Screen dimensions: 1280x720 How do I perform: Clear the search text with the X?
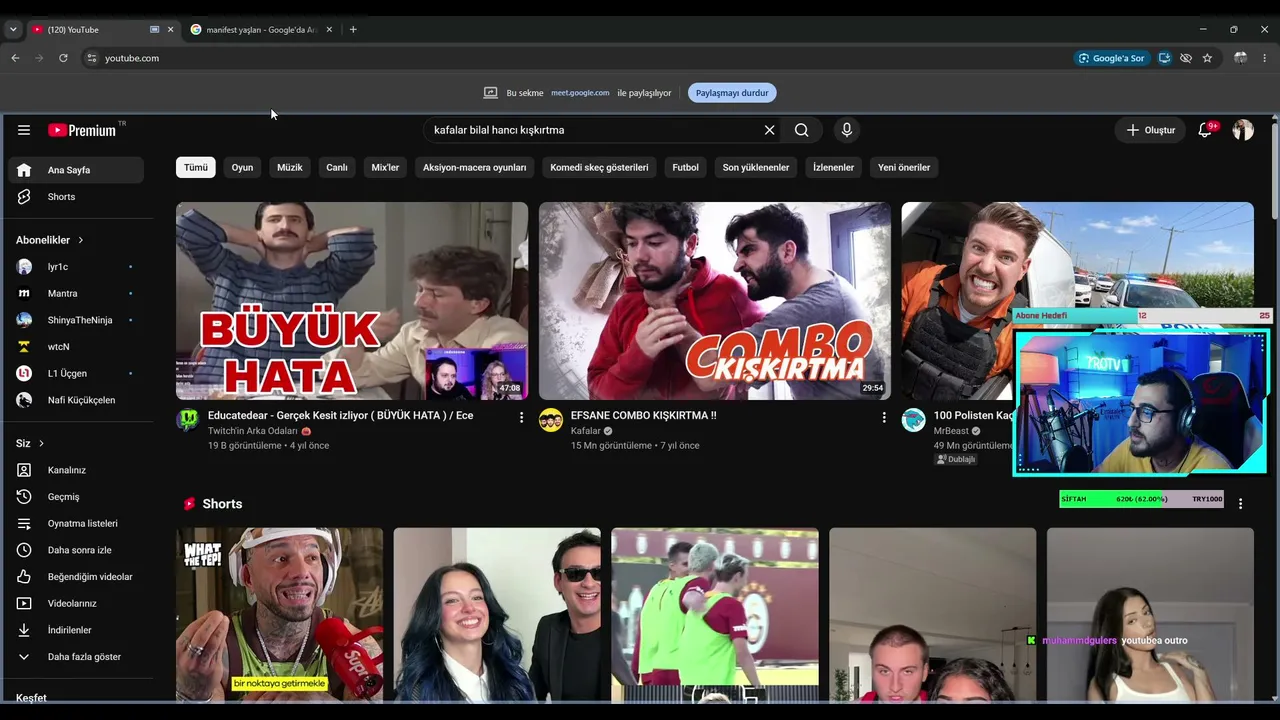tap(769, 130)
